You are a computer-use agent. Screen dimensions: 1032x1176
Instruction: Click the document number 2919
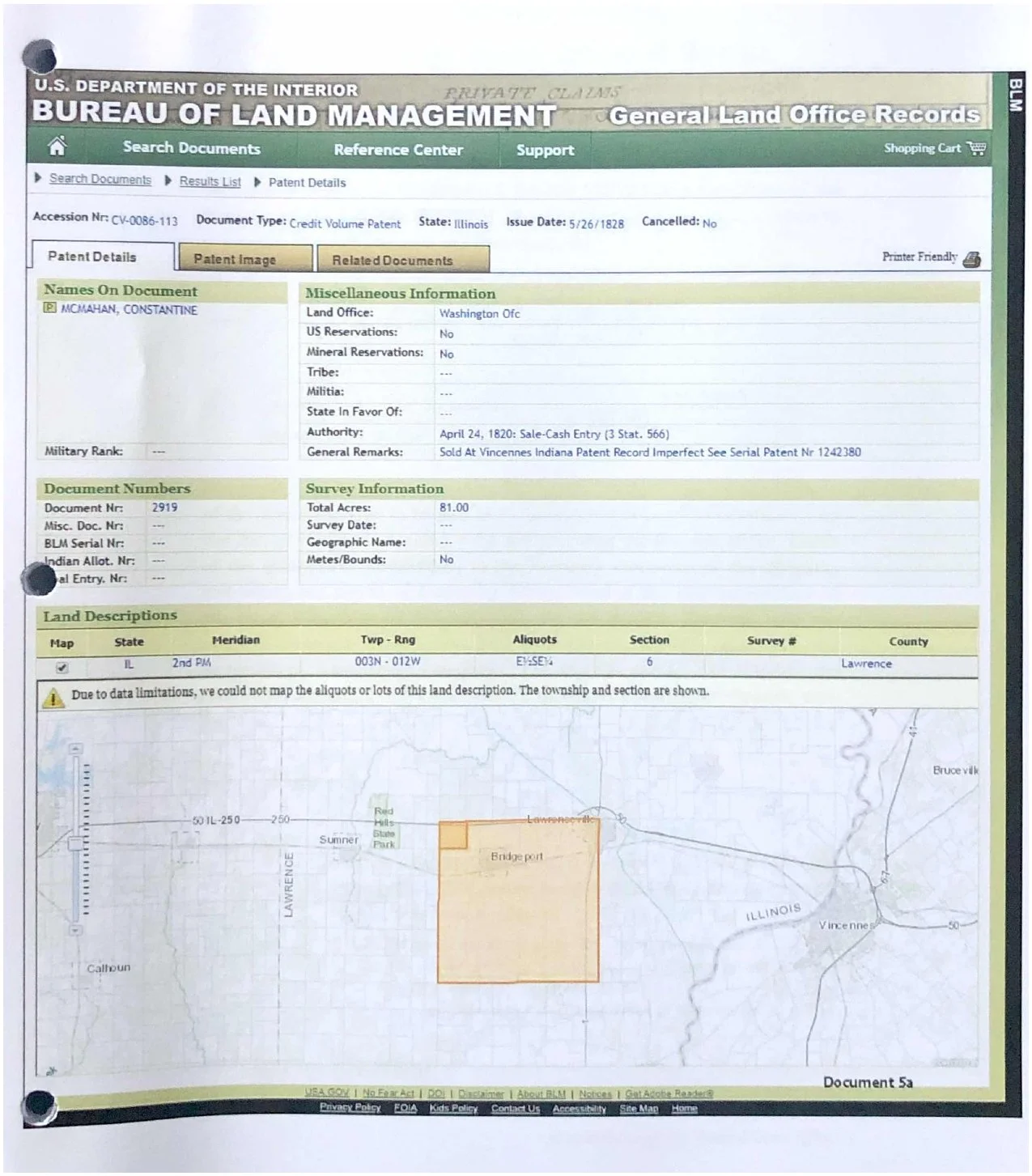(x=164, y=507)
